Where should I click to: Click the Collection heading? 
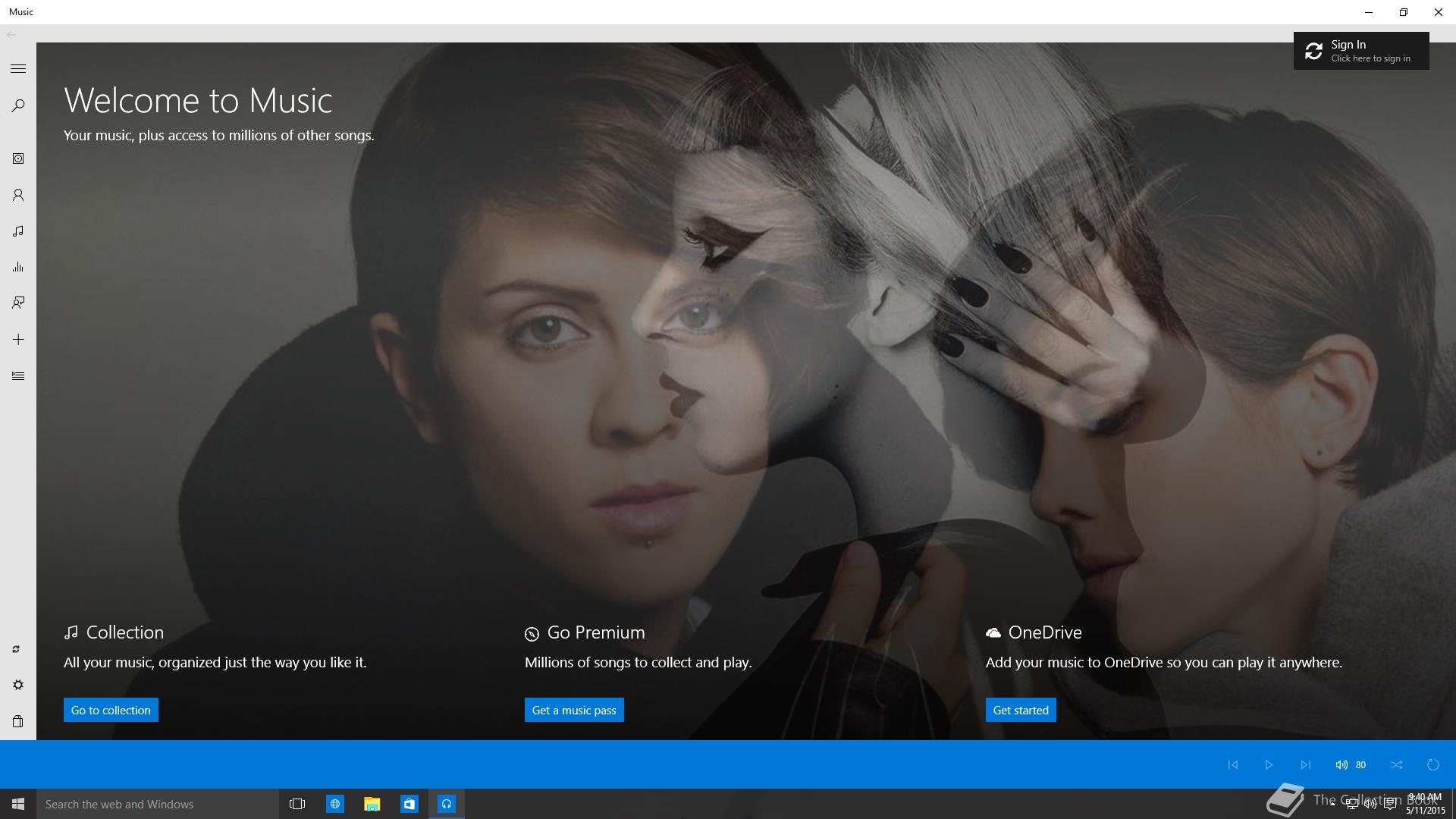coord(124,632)
